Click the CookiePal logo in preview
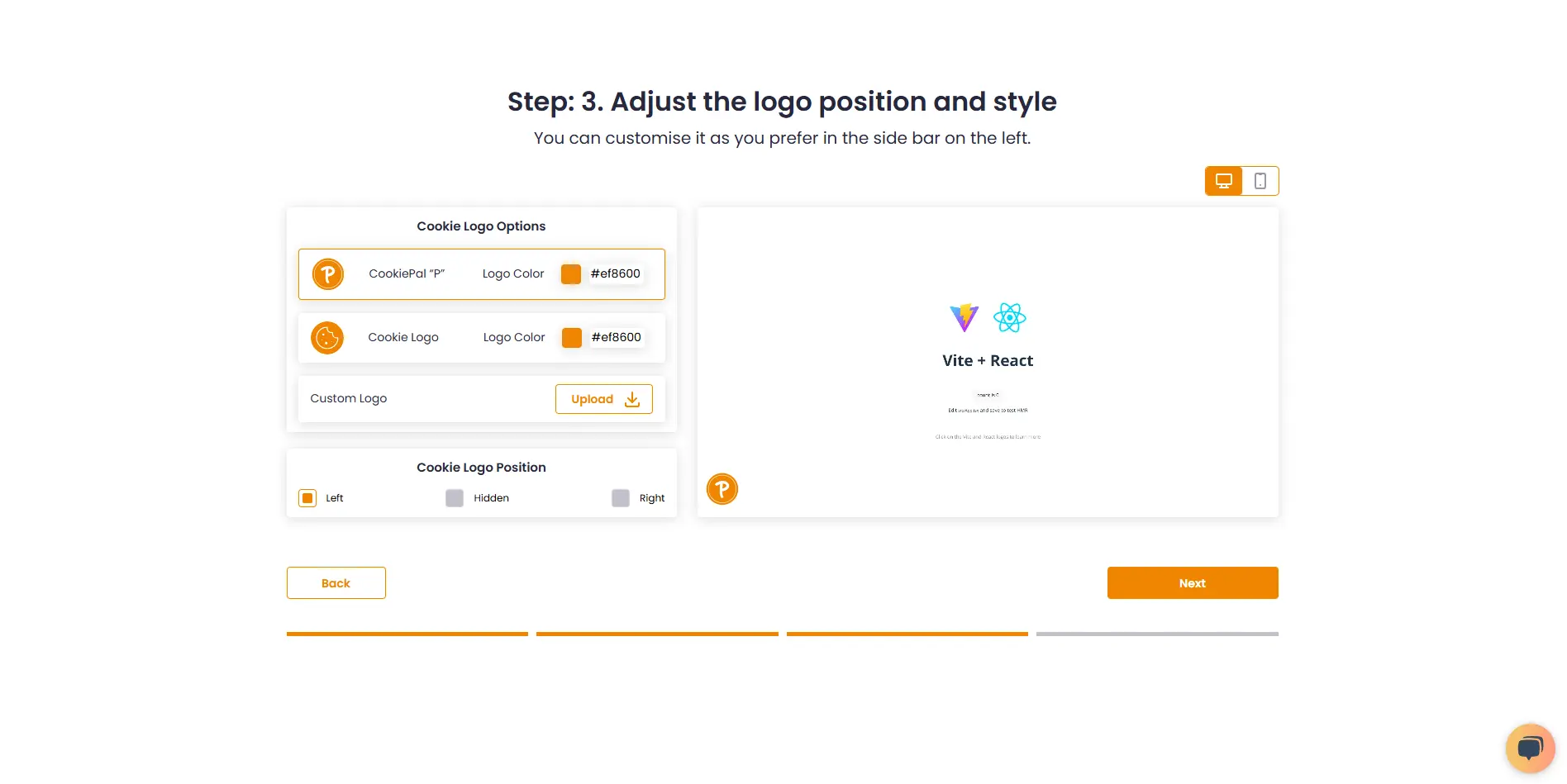This screenshot has width=1567, height=784. (x=722, y=489)
